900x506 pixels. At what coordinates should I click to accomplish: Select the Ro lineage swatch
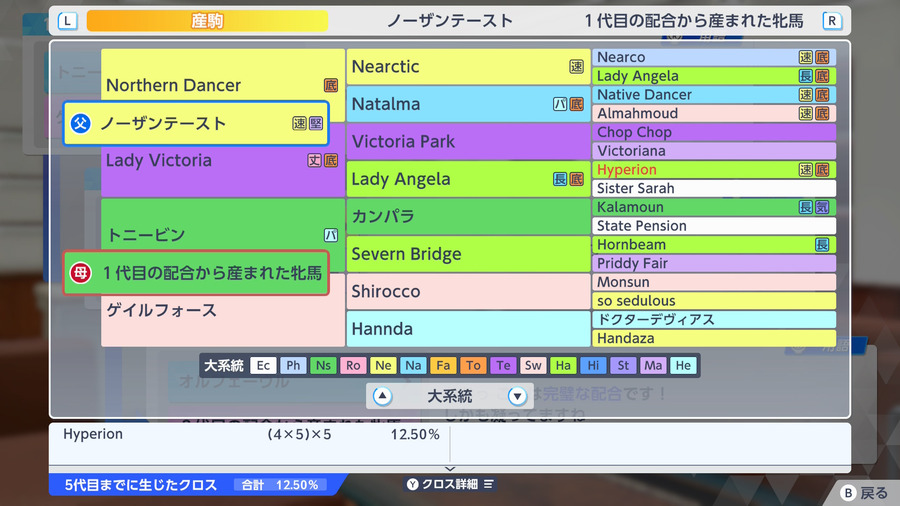[x=353, y=365]
